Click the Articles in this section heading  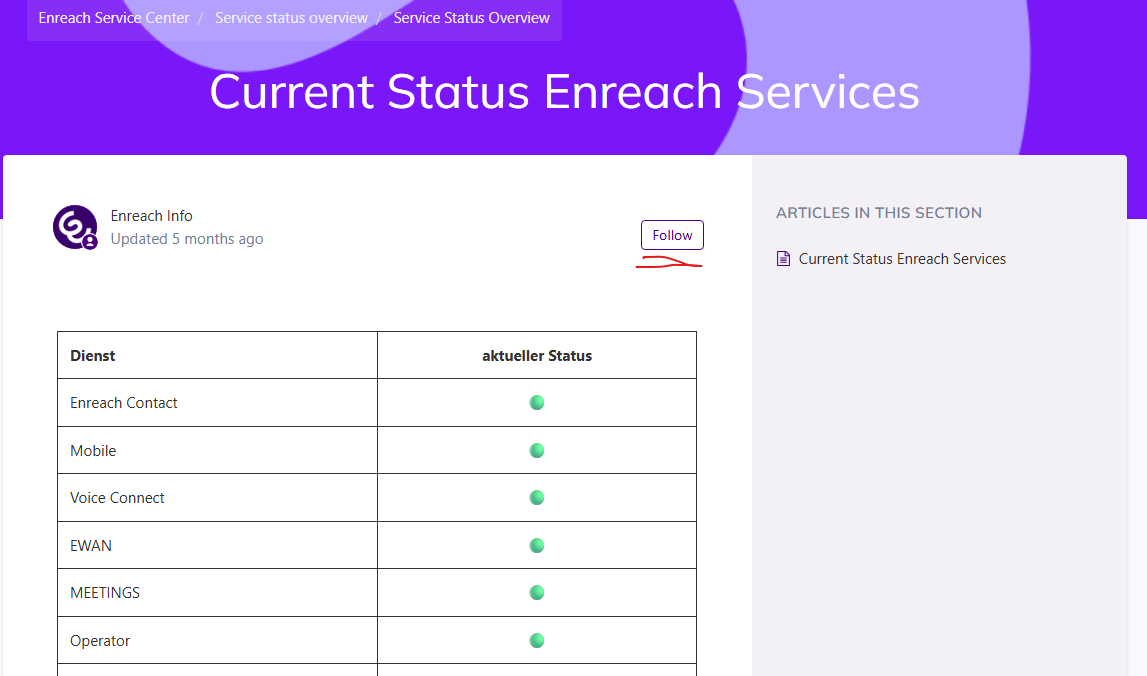(878, 213)
